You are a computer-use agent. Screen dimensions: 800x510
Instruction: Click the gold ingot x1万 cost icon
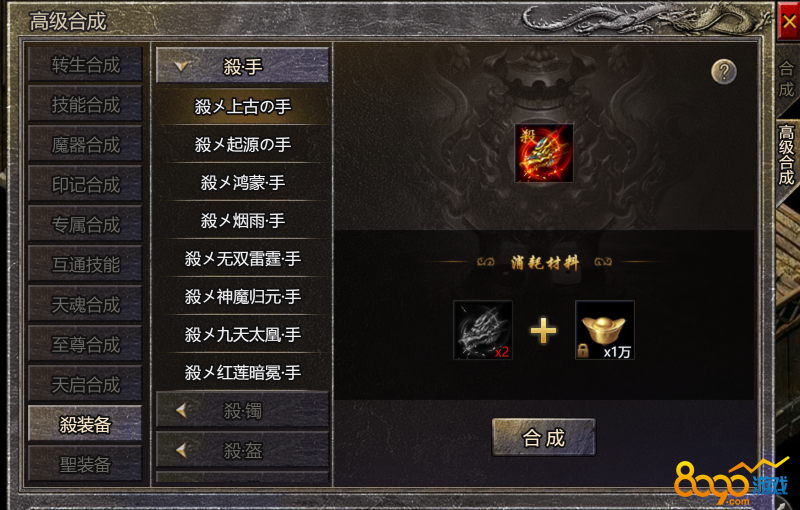click(x=605, y=330)
